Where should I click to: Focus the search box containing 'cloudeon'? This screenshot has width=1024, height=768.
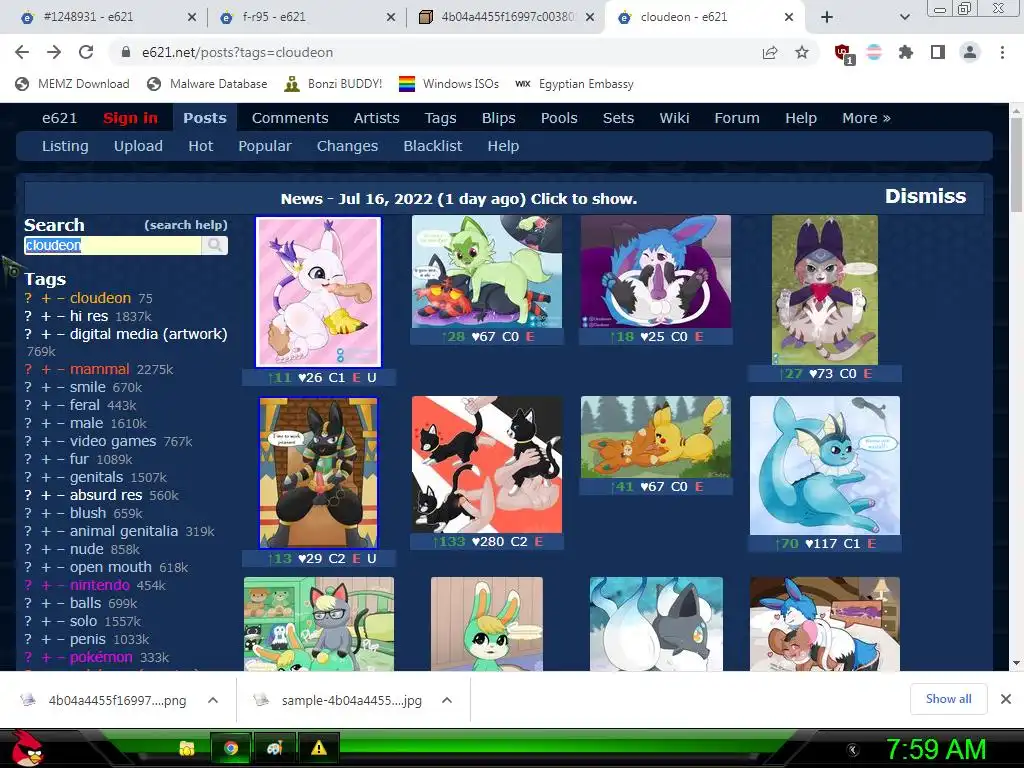pyautogui.click(x=112, y=245)
